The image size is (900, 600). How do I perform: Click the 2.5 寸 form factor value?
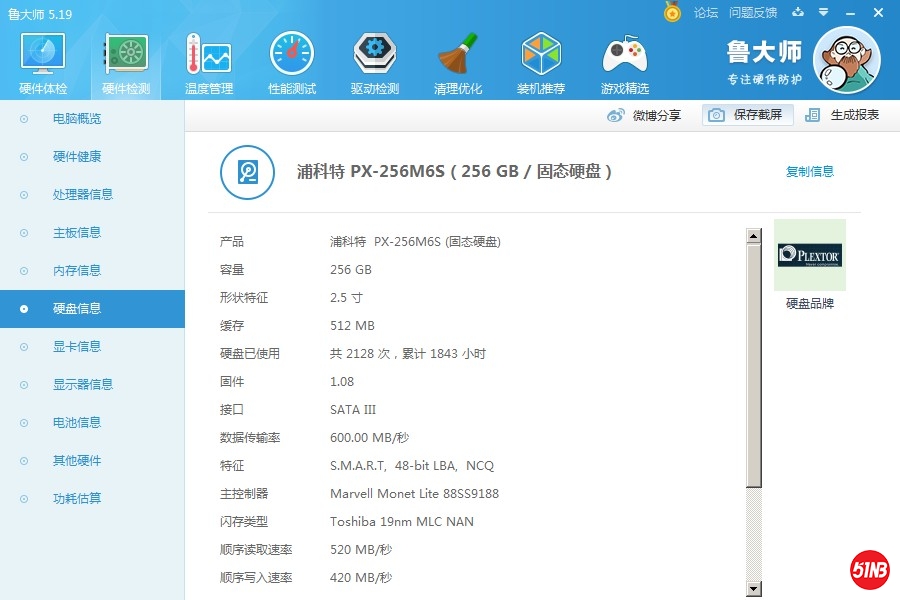click(x=346, y=298)
